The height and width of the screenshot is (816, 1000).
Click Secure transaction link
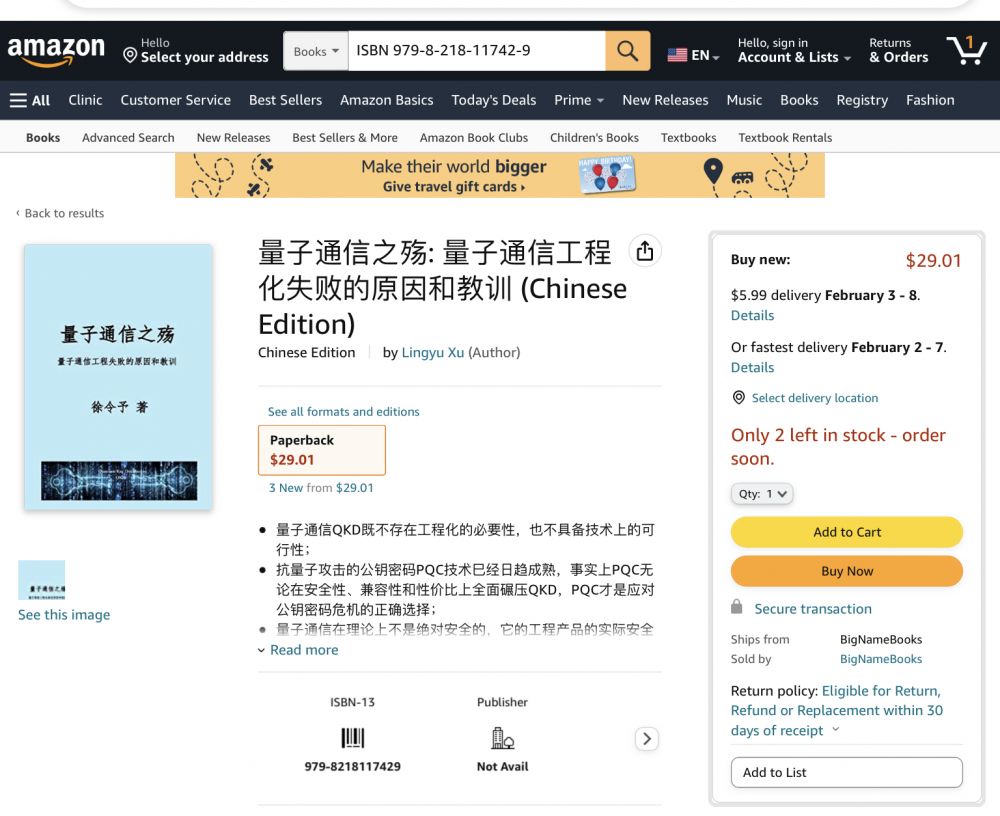(812, 609)
